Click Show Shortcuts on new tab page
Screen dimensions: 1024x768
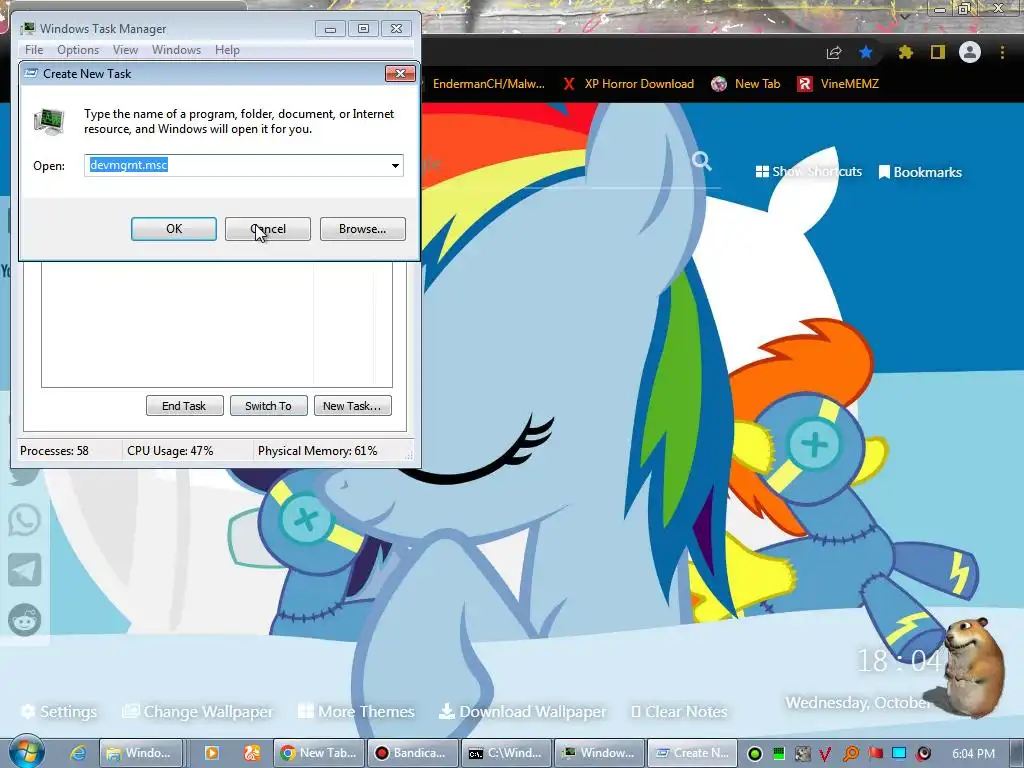tap(808, 172)
